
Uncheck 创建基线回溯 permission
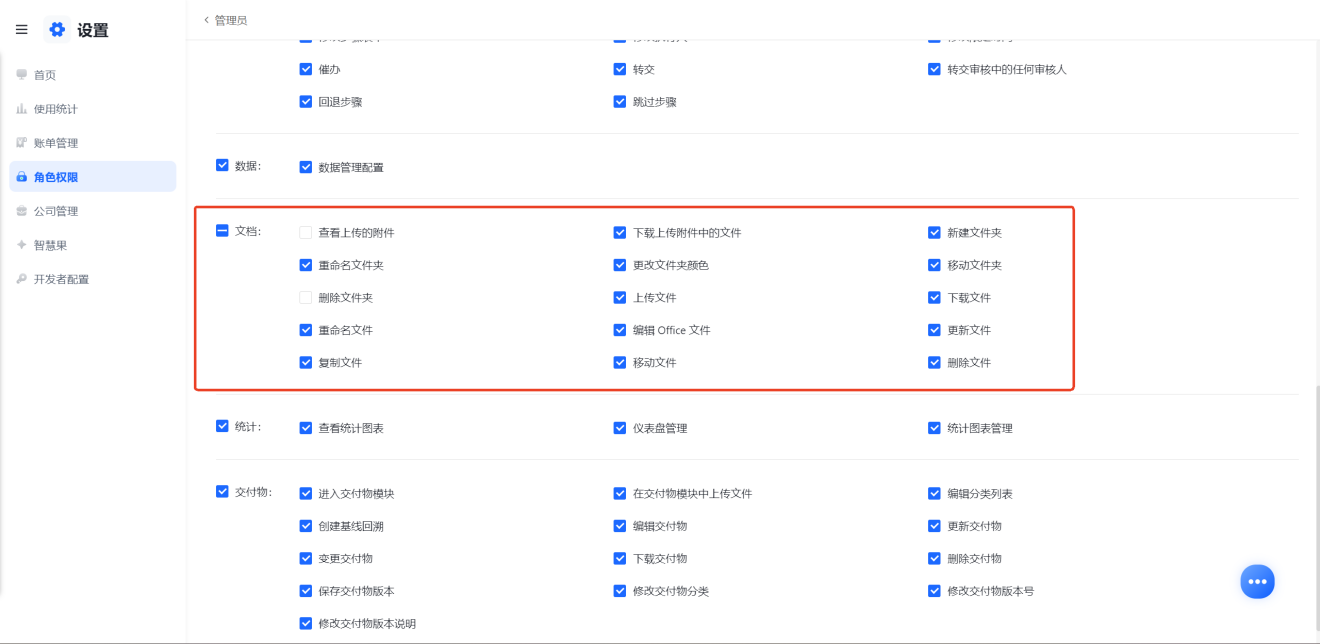[x=306, y=526]
